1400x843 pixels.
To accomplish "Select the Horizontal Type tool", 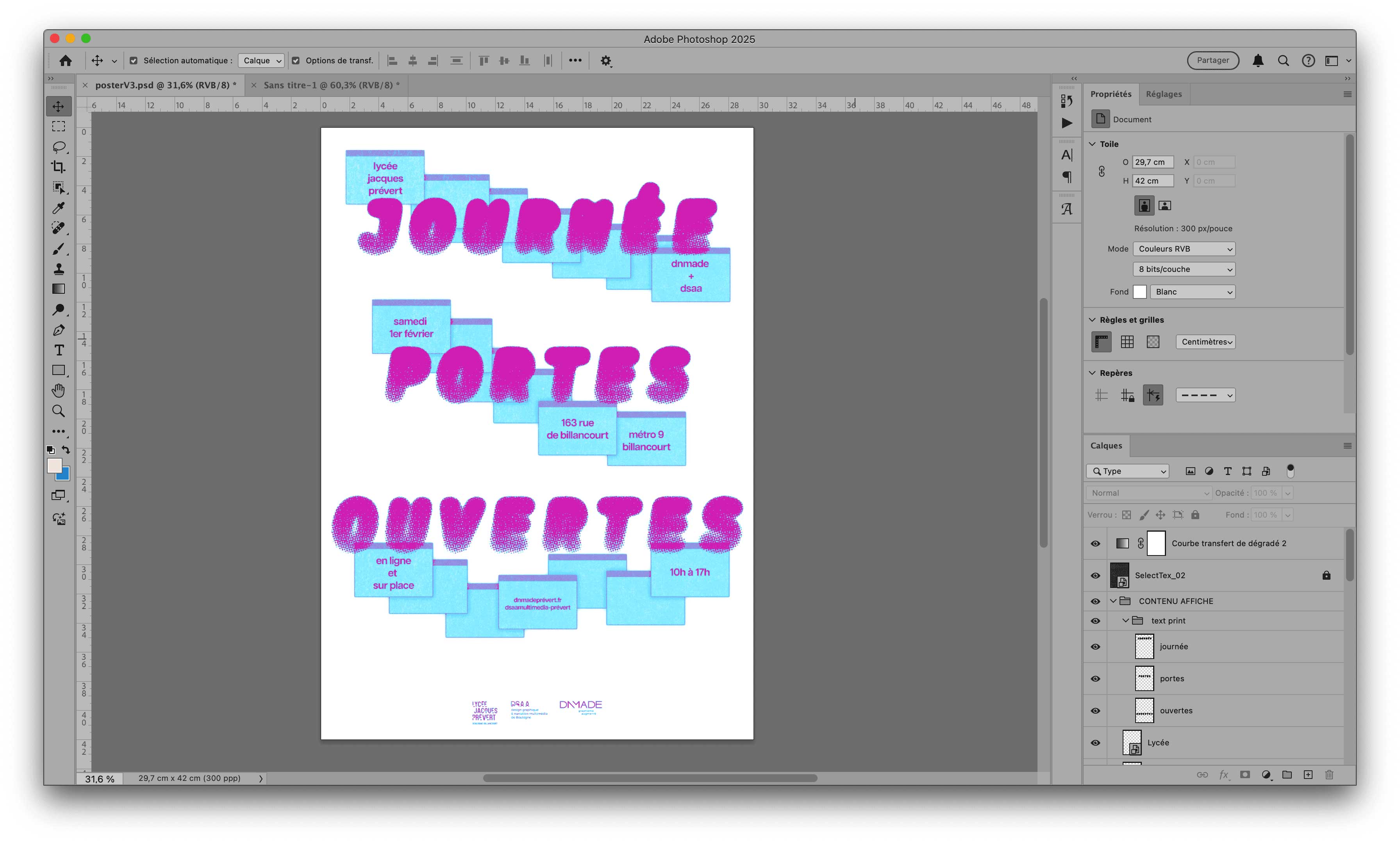I will pos(59,350).
